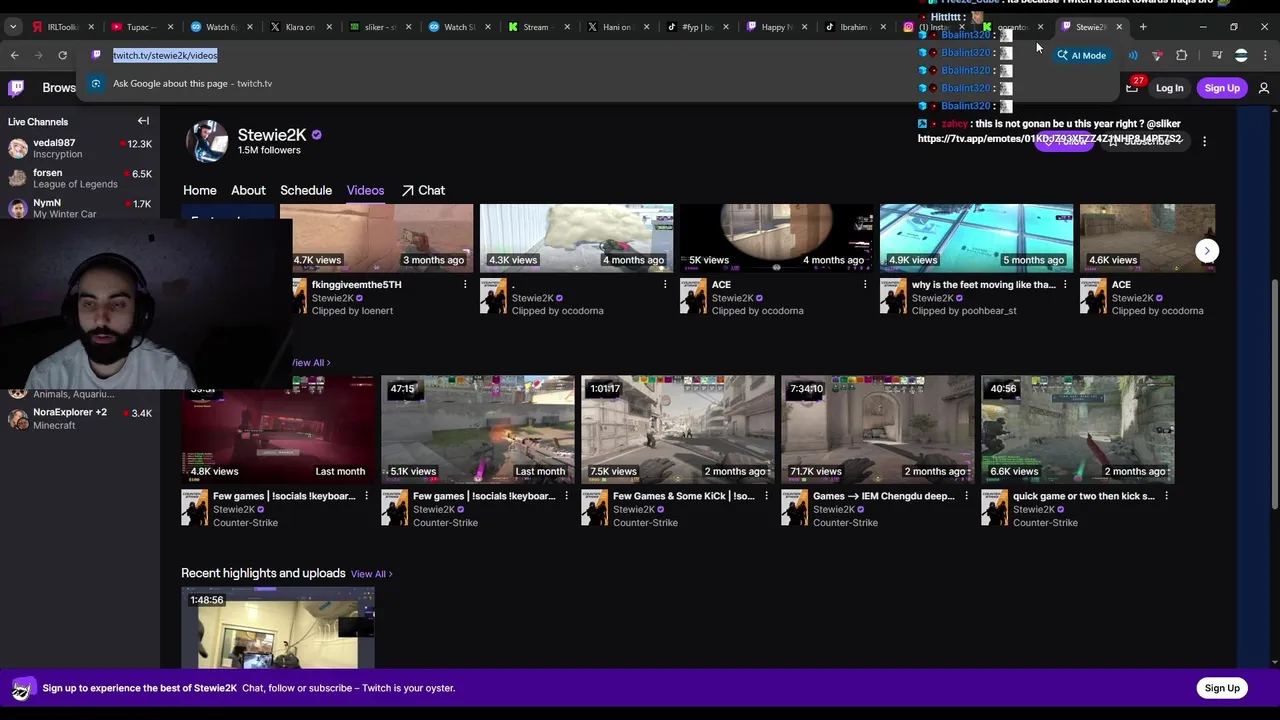Open NoraExplorer live channel
The width and height of the screenshot is (1280, 720).
80,418
